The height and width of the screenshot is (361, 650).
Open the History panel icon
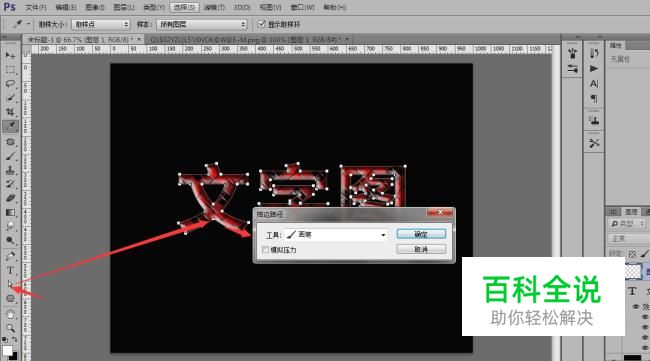(x=594, y=53)
